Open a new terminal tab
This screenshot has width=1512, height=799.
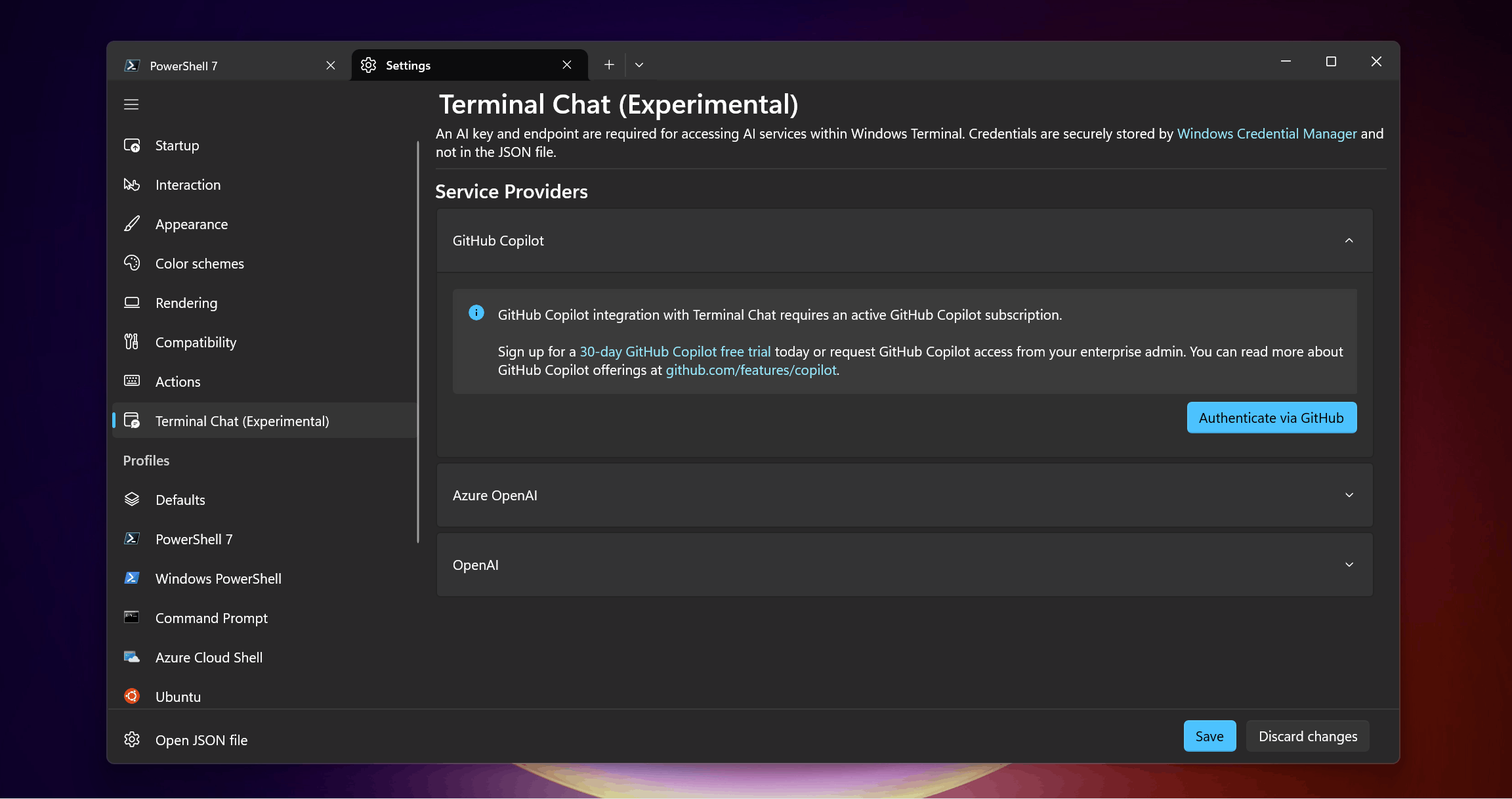click(x=609, y=64)
